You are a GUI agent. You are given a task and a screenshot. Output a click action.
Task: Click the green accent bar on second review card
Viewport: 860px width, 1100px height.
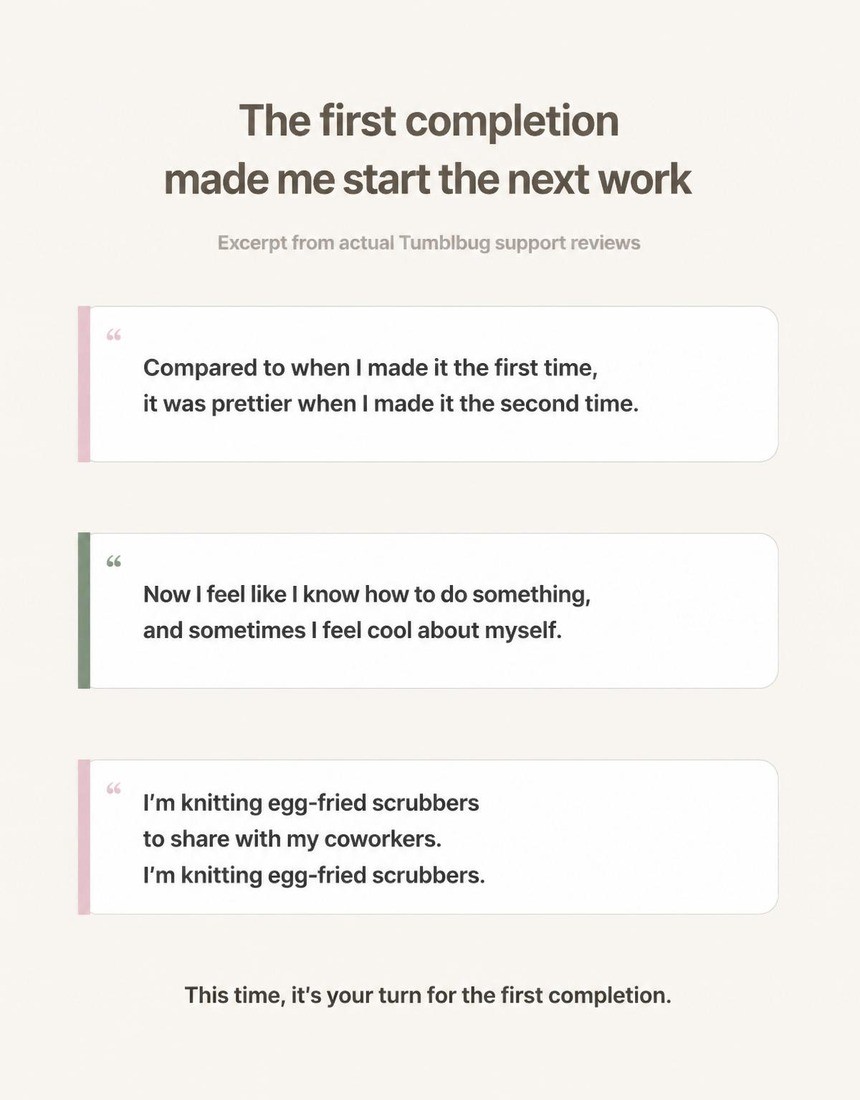click(x=84, y=610)
